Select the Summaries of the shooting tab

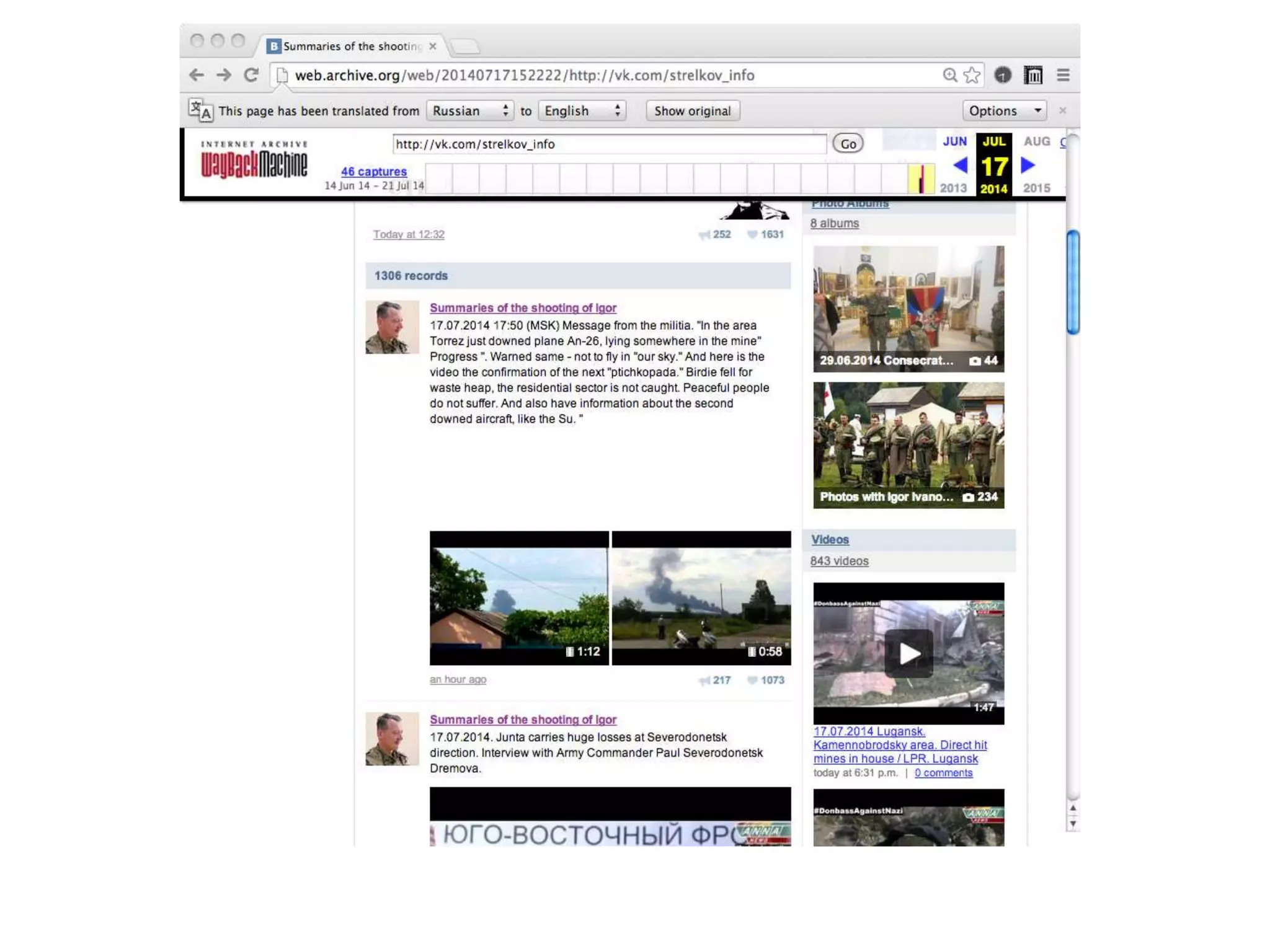pyautogui.click(x=351, y=46)
